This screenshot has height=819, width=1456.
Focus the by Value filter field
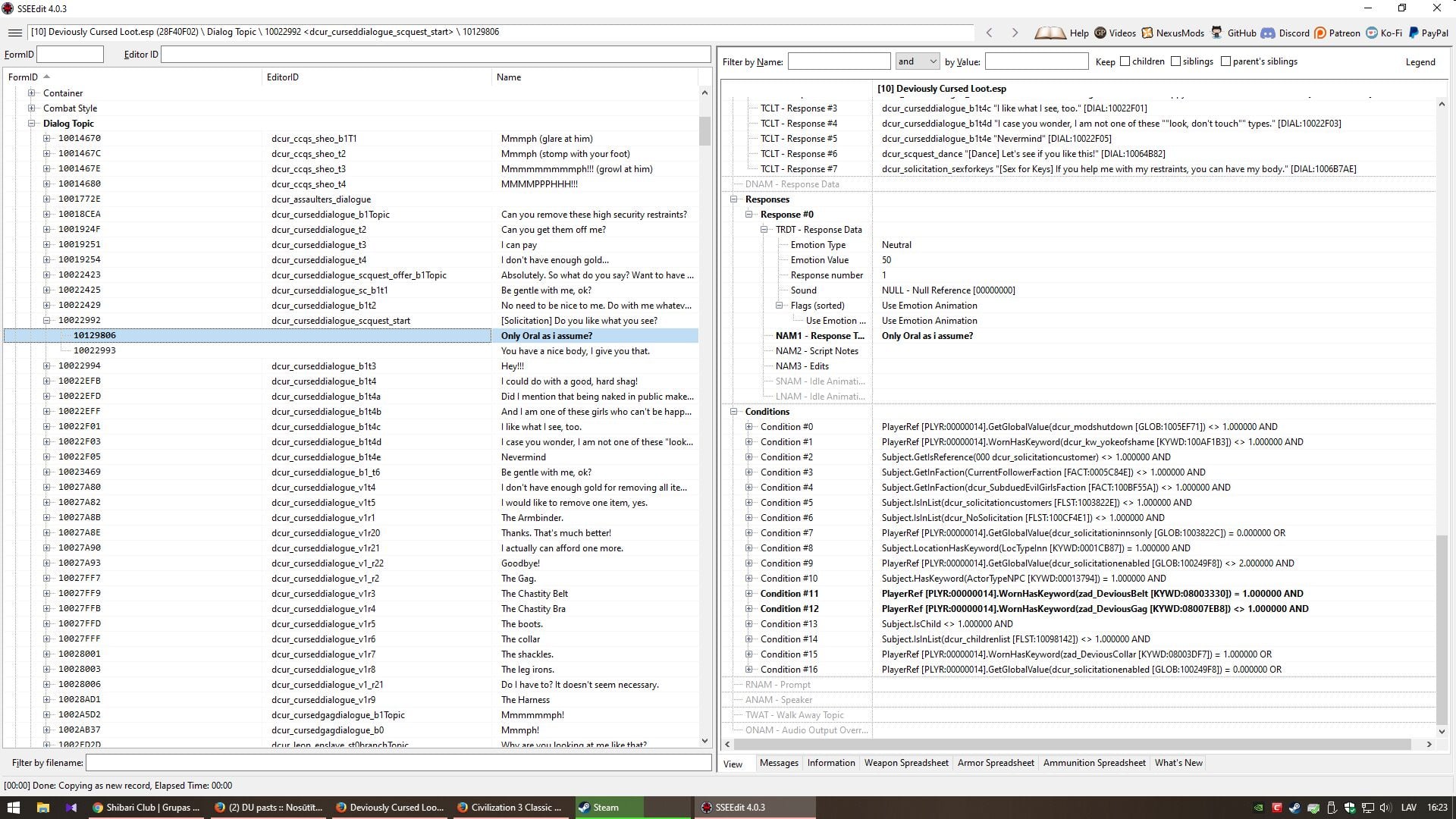pyautogui.click(x=1037, y=61)
